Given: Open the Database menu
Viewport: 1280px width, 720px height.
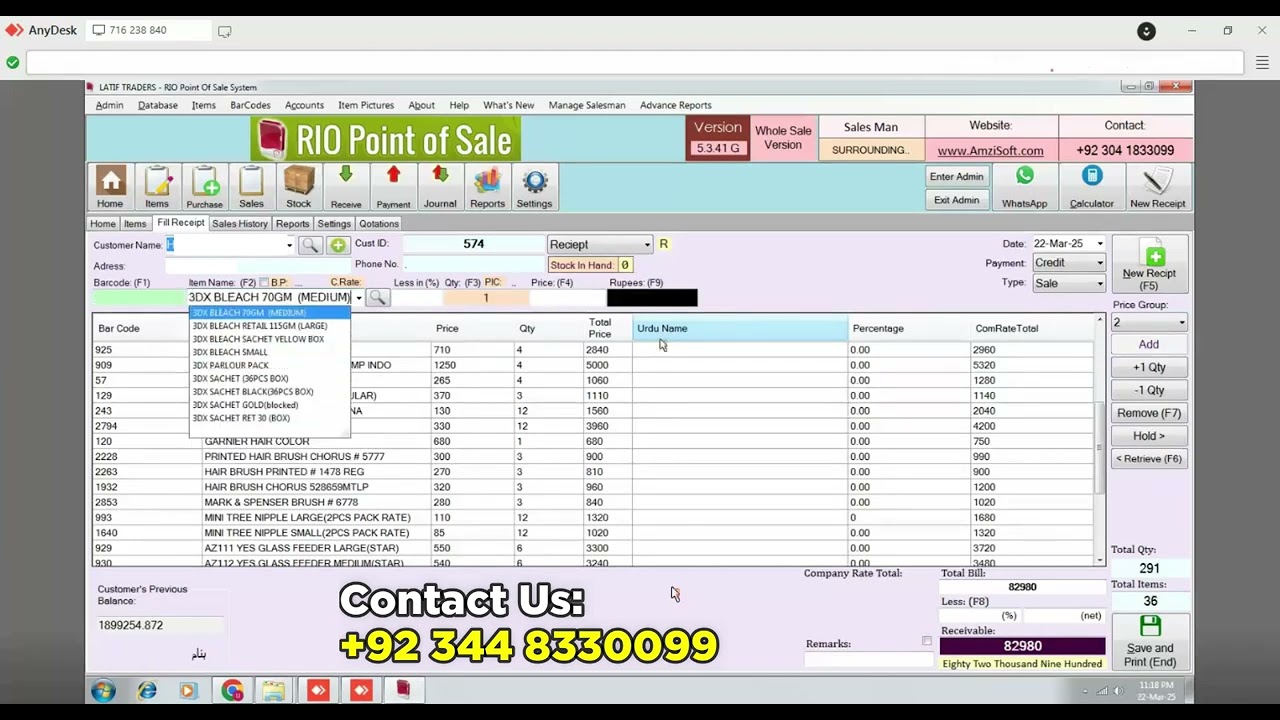Looking at the screenshot, I should [158, 105].
